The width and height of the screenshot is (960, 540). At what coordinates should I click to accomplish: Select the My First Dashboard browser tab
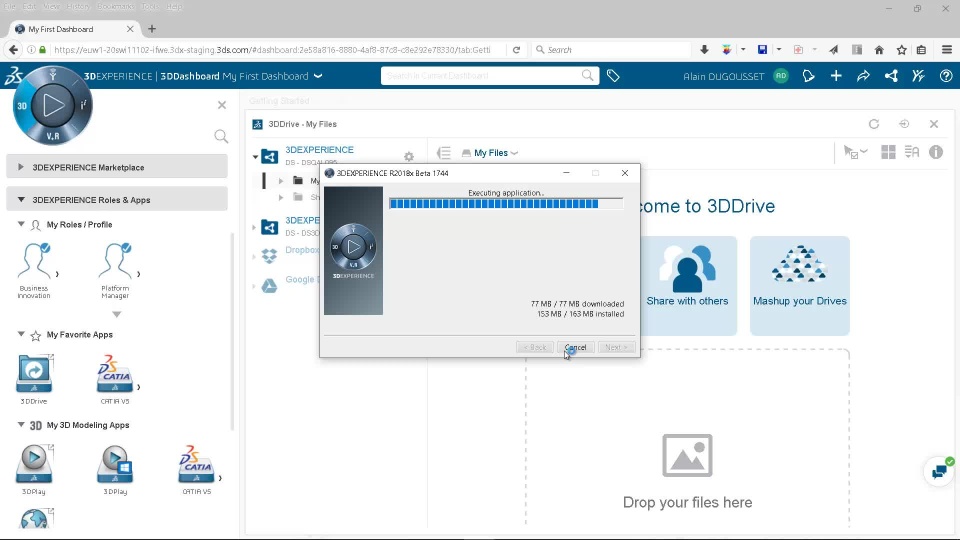click(x=73, y=29)
